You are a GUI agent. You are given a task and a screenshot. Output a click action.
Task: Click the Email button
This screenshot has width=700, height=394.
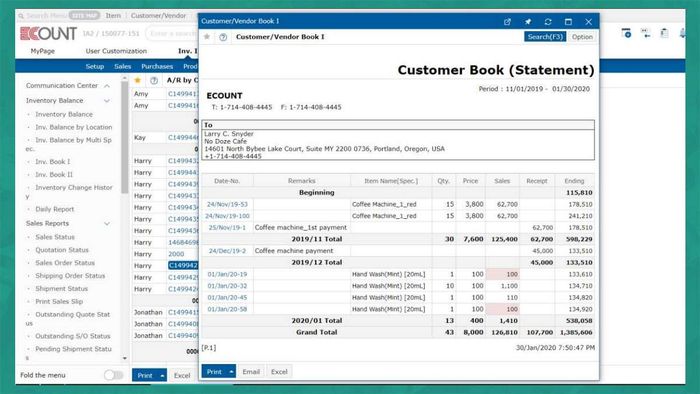pyautogui.click(x=251, y=371)
